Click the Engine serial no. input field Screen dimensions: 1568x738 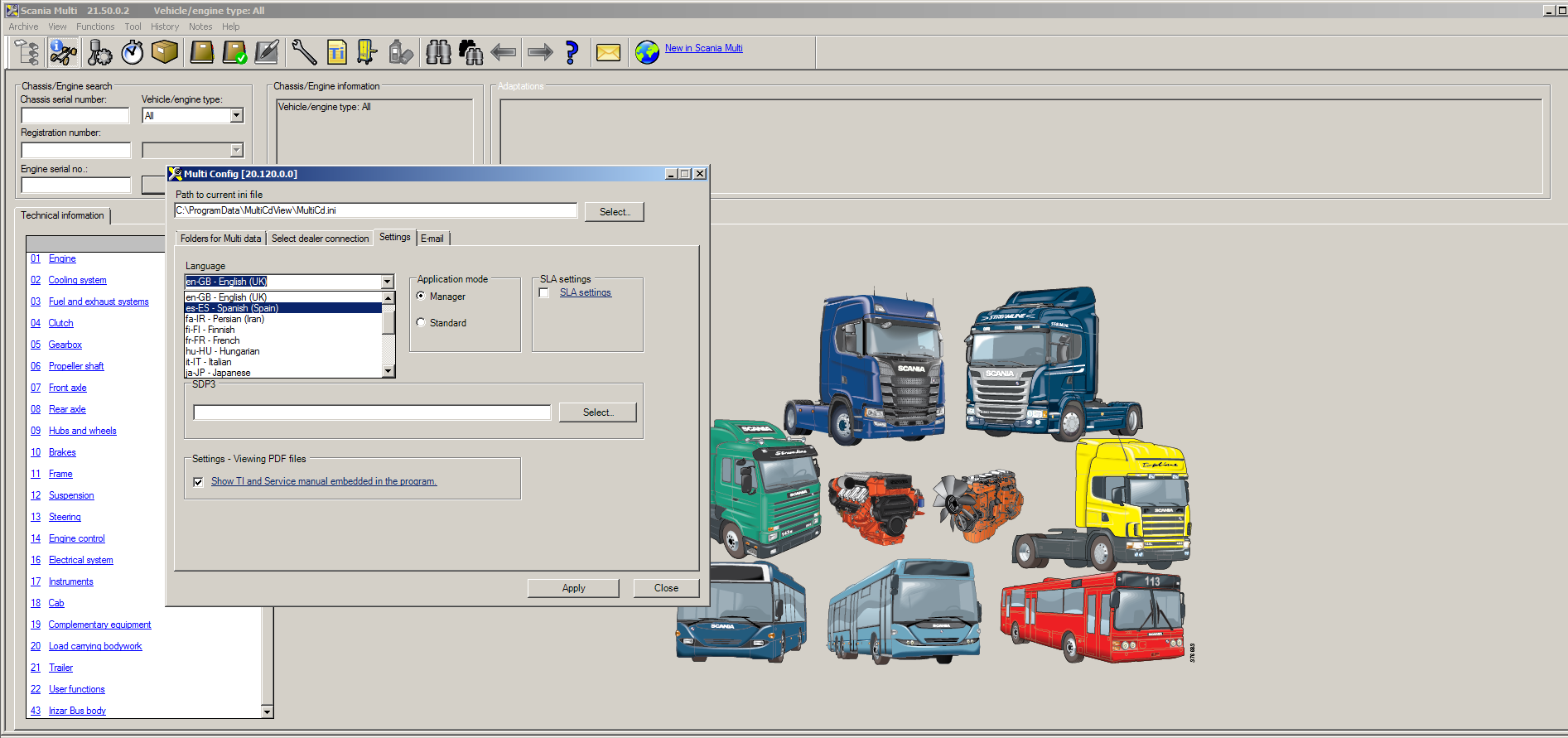point(75,185)
